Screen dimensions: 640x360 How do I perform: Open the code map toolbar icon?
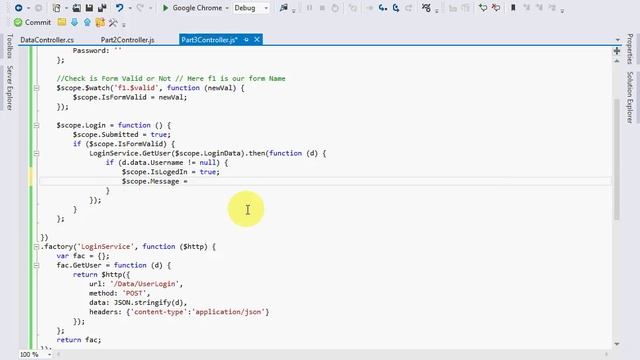(426, 8)
